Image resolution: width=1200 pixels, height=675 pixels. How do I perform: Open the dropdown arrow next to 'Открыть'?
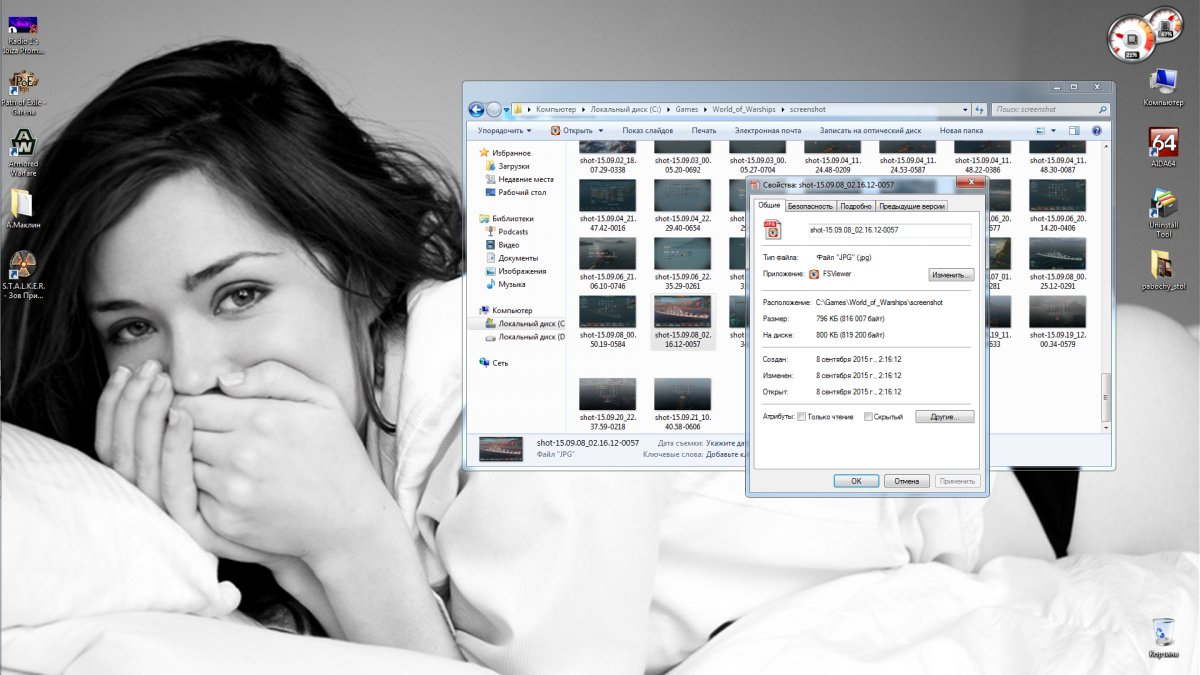[x=601, y=130]
